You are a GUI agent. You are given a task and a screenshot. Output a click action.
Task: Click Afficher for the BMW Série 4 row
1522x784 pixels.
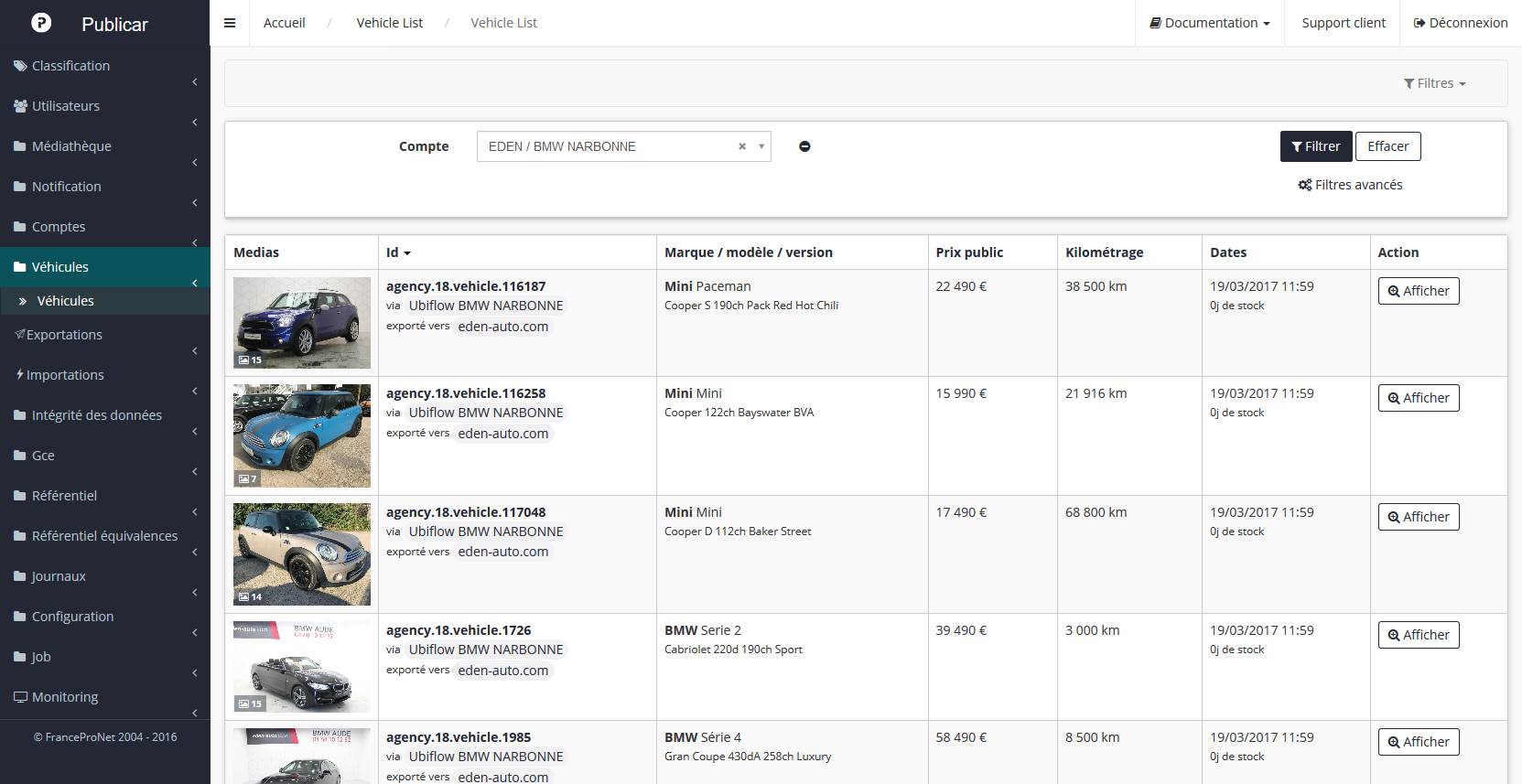[1419, 742]
